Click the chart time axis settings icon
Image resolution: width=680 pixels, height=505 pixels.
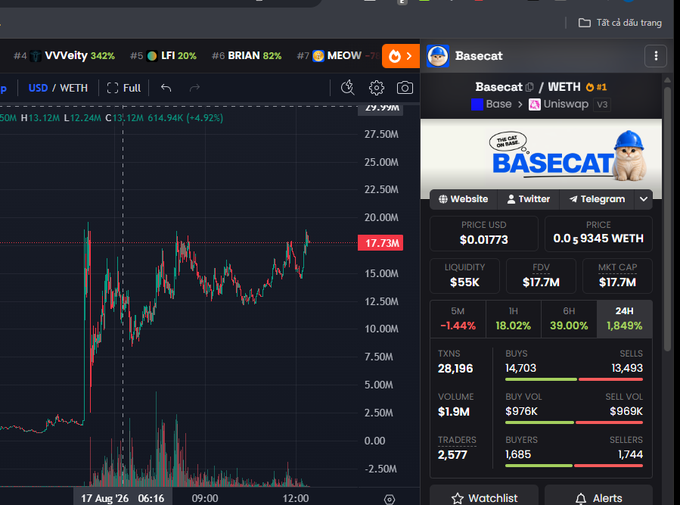(389, 499)
